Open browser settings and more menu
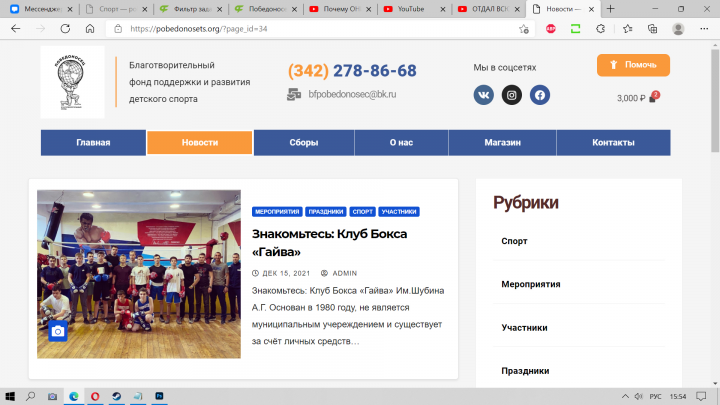The height and width of the screenshot is (405, 720). click(704, 28)
